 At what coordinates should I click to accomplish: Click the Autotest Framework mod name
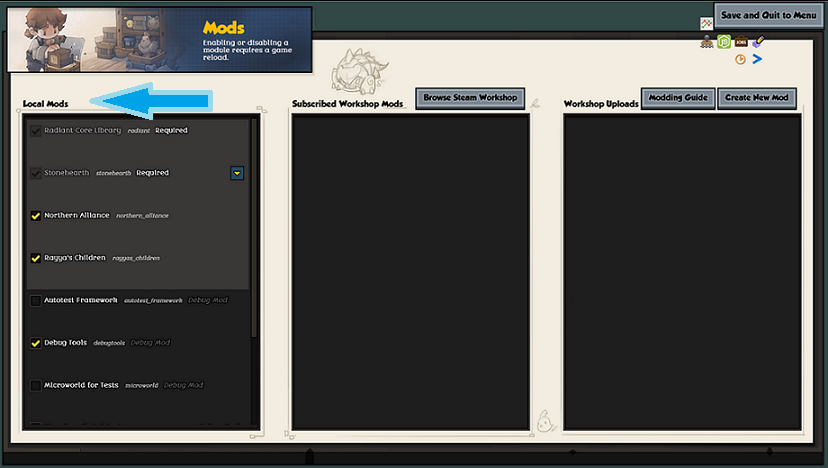(81, 300)
